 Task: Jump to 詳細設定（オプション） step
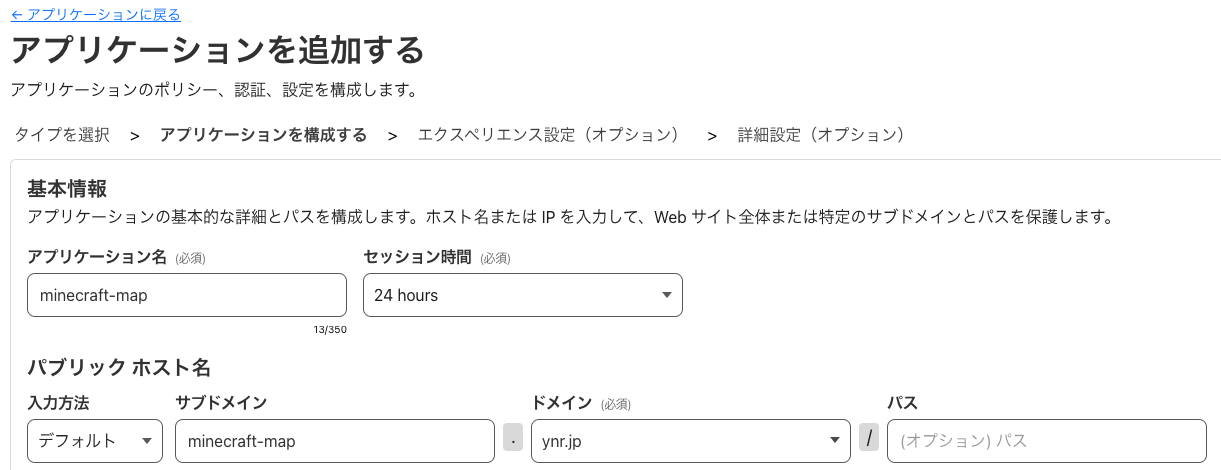pyautogui.click(x=820, y=135)
